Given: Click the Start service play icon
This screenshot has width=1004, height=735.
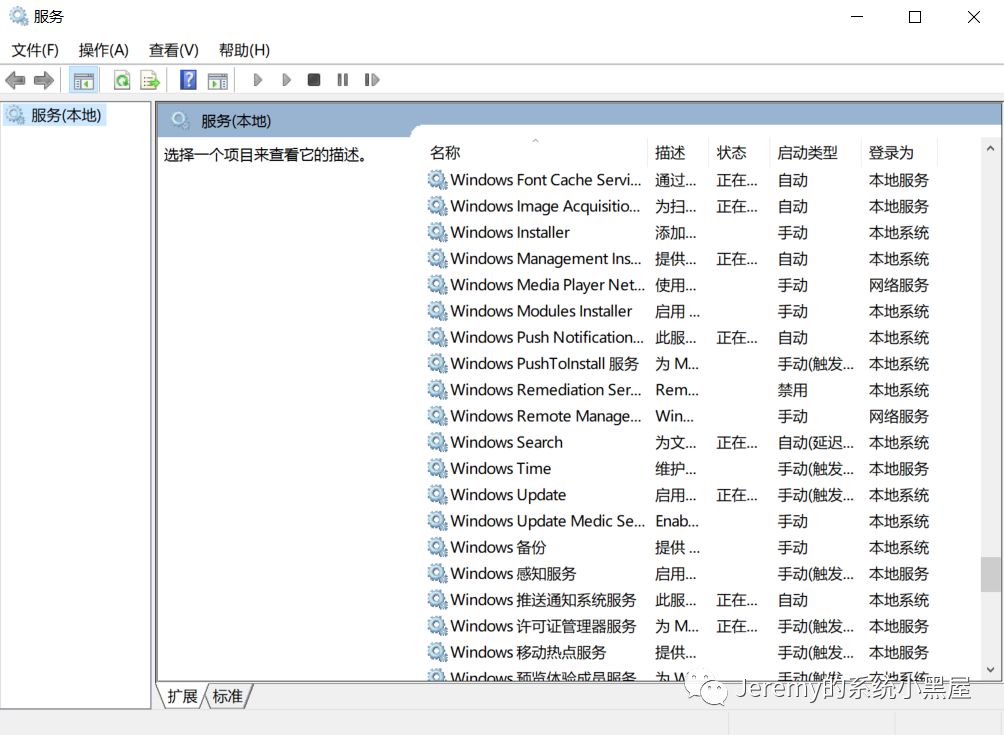Looking at the screenshot, I should click(x=257, y=79).
